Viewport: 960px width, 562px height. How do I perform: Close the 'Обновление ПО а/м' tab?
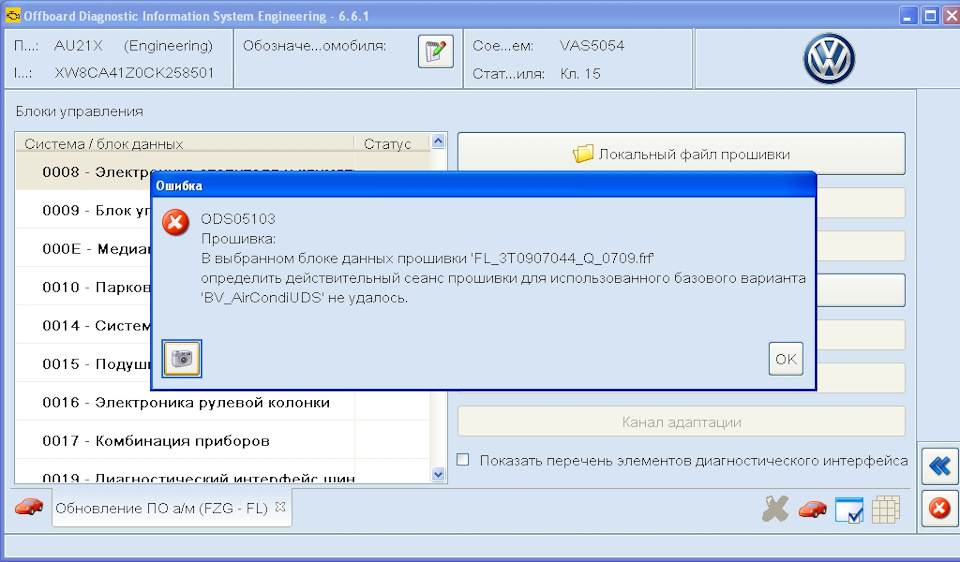(280, 507)
